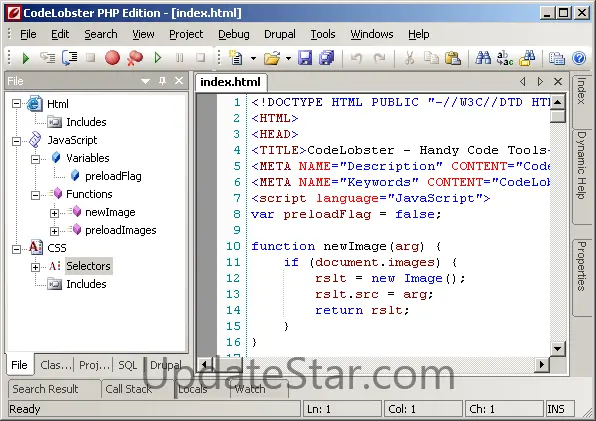
Task: Open the Windows menu
Action: (x=372, y=34)
